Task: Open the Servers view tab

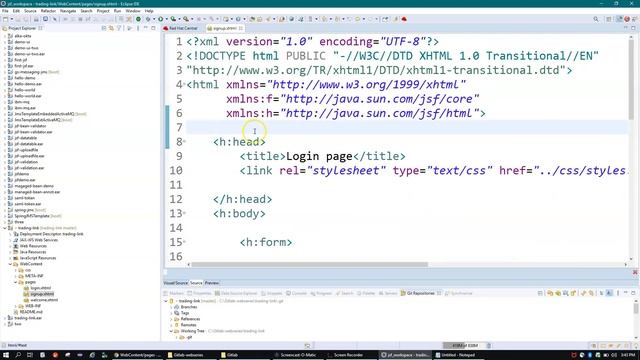Action: point(388,293)
